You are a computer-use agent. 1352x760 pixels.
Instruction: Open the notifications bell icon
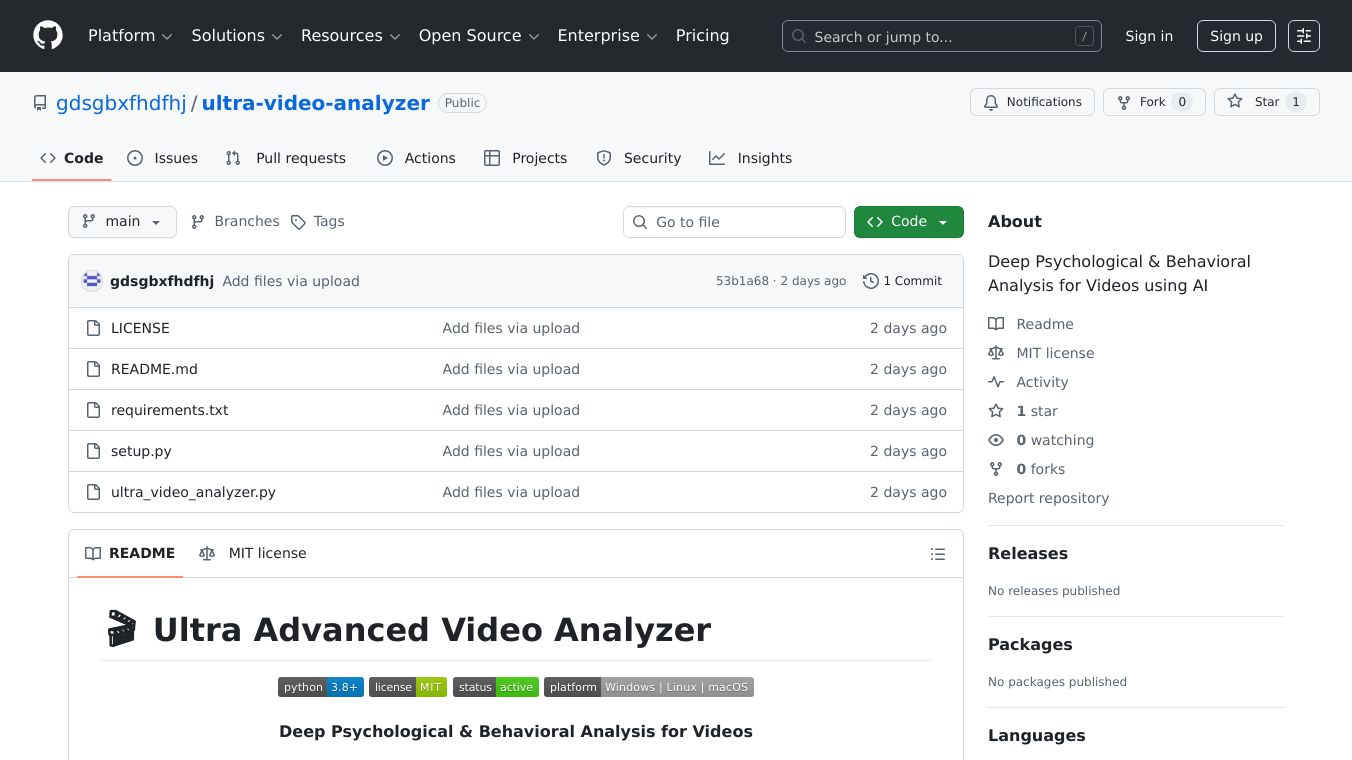[991, 102]
